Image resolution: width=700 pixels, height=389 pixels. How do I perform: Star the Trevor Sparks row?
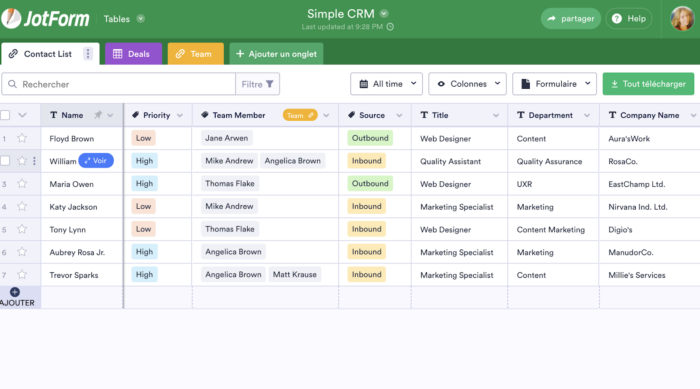pos(22,275)
